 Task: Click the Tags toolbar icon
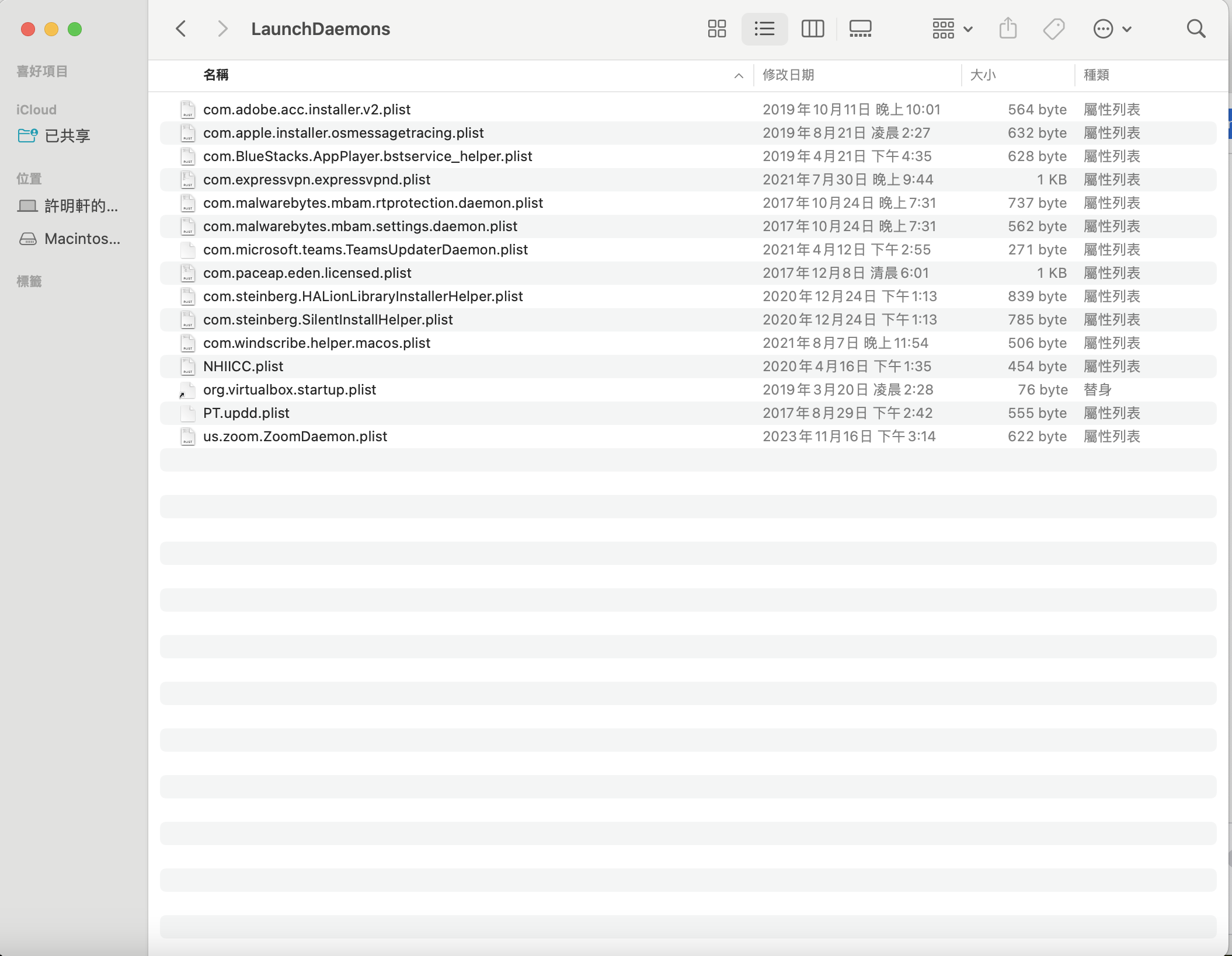[x=1054, y=29]
